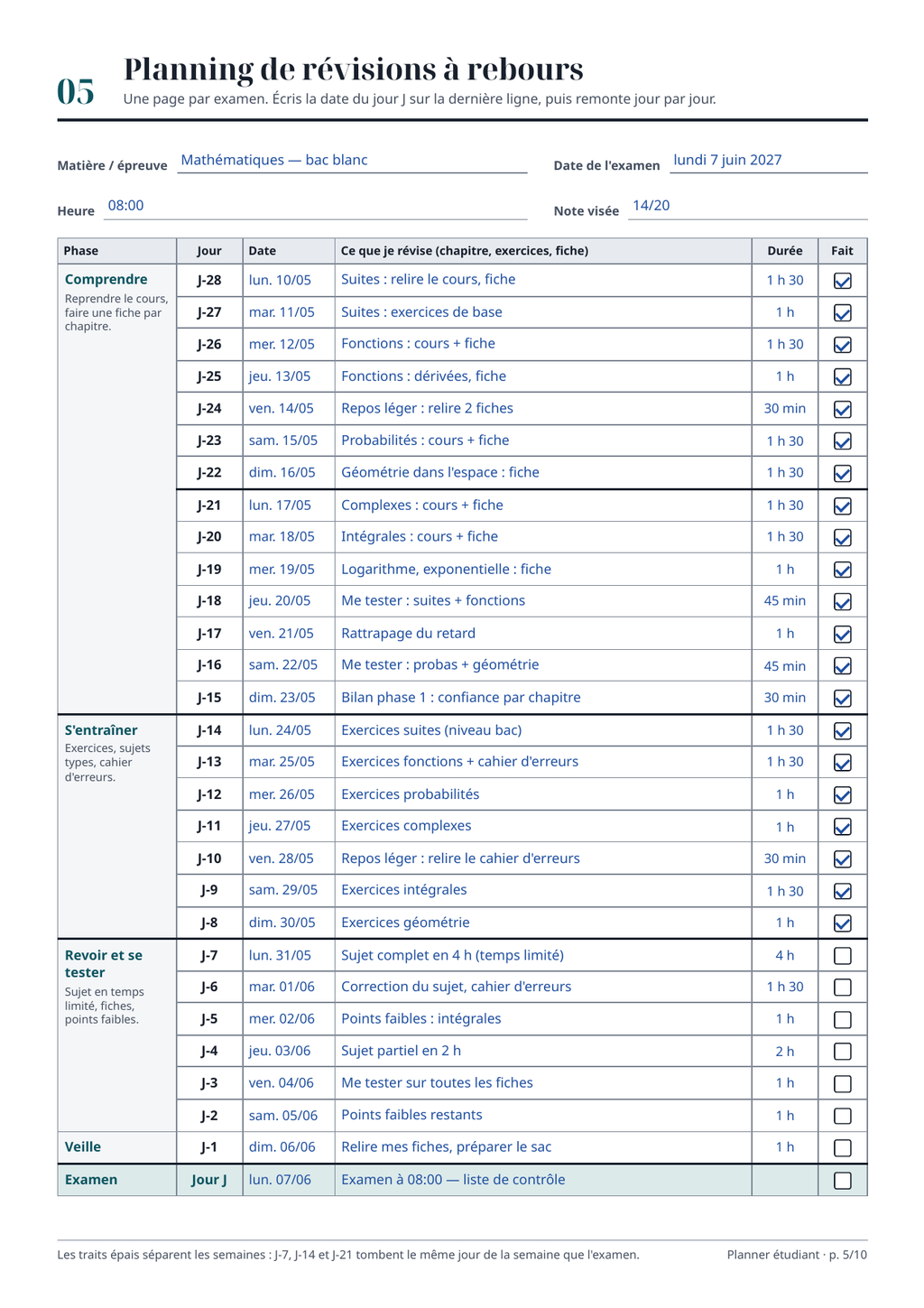The width and height of the screenshot is (924, 1308).
Task: Select the 'J-19' day label
Action: click(209, 570)
